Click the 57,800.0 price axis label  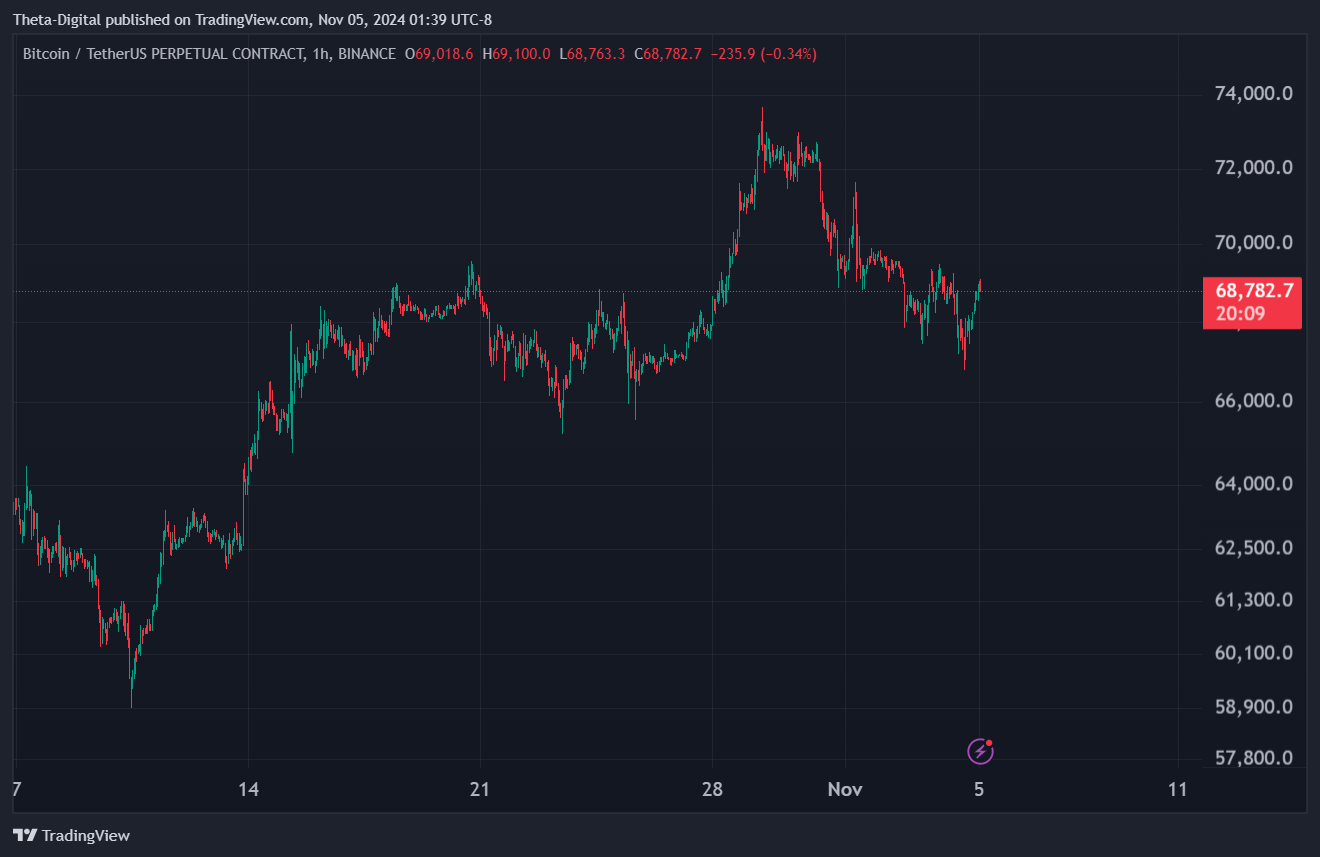coord(1254,757)
